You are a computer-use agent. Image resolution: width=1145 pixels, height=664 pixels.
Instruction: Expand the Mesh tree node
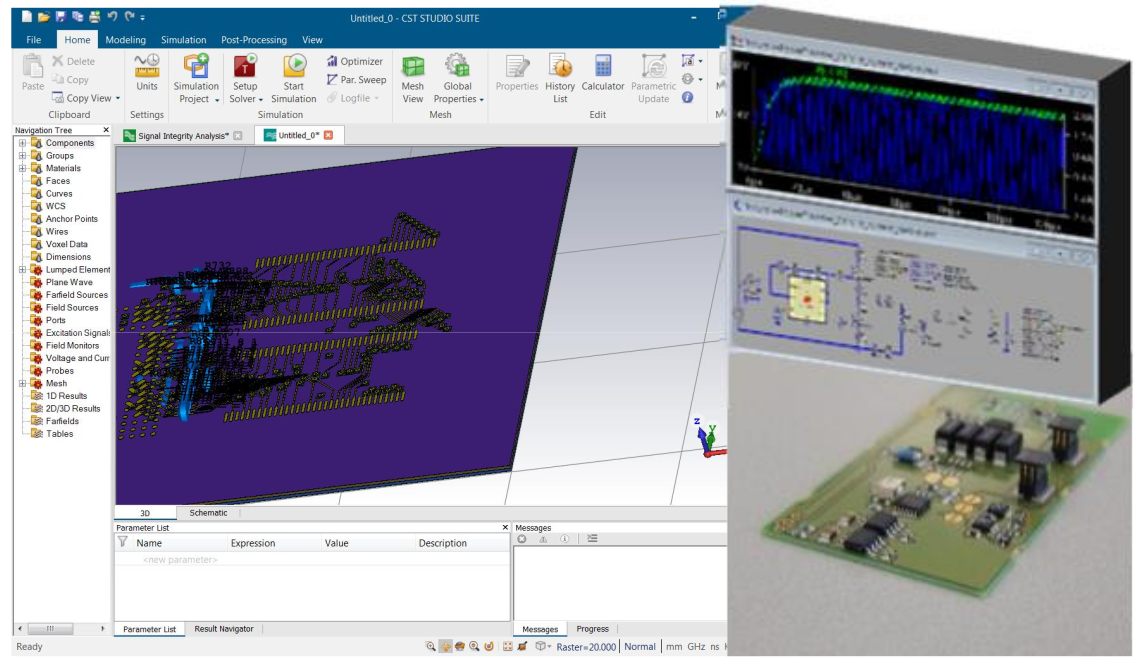23,383
